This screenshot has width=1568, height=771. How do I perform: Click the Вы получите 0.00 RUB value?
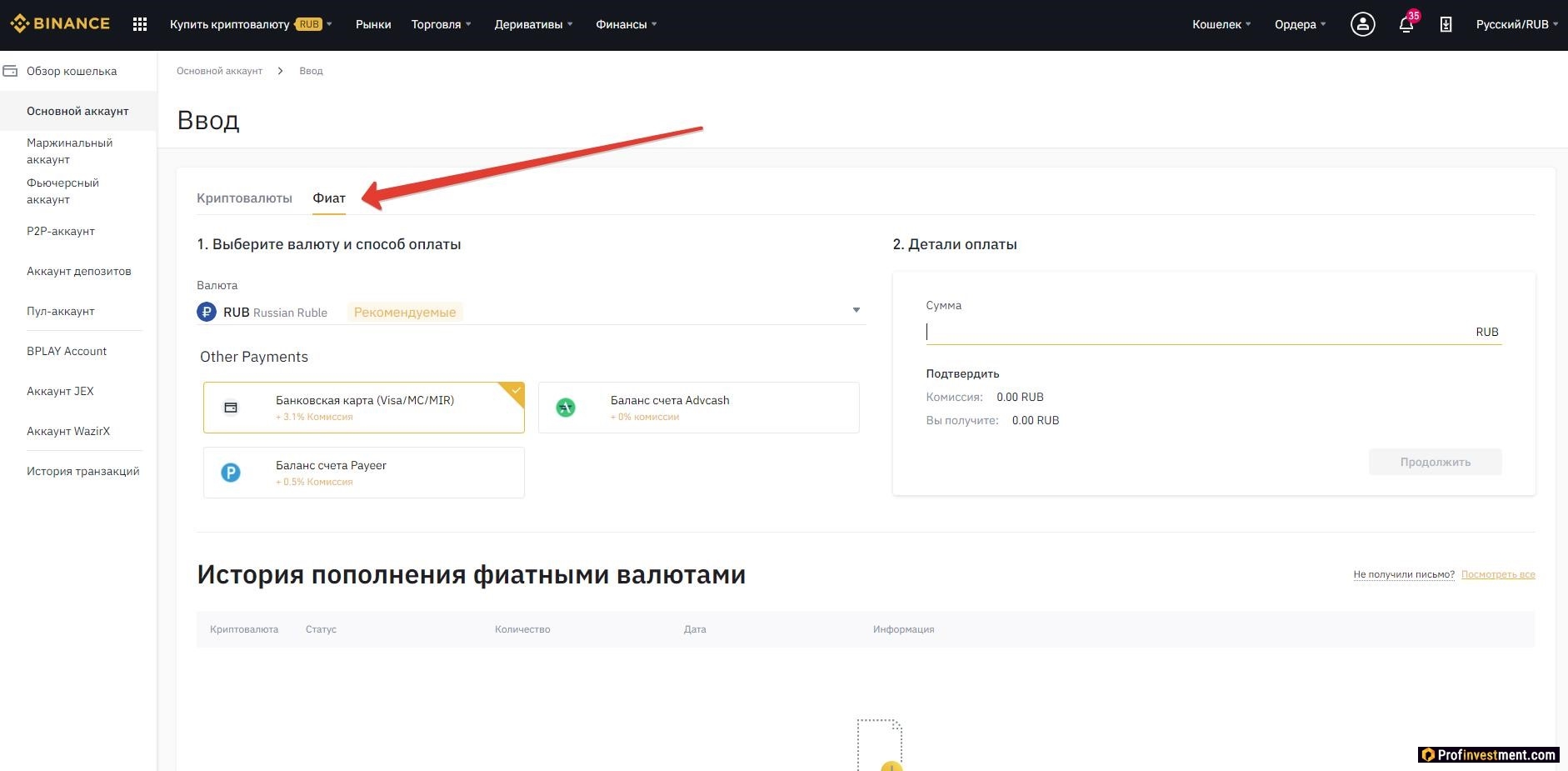[x=1036, y=420]
